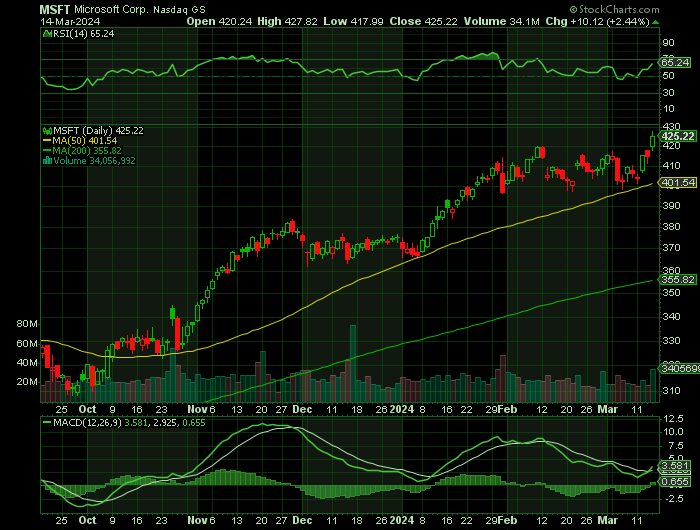Click the 20M volume axis label
Screen dimensions: 700x530
[x=27, y=382]
